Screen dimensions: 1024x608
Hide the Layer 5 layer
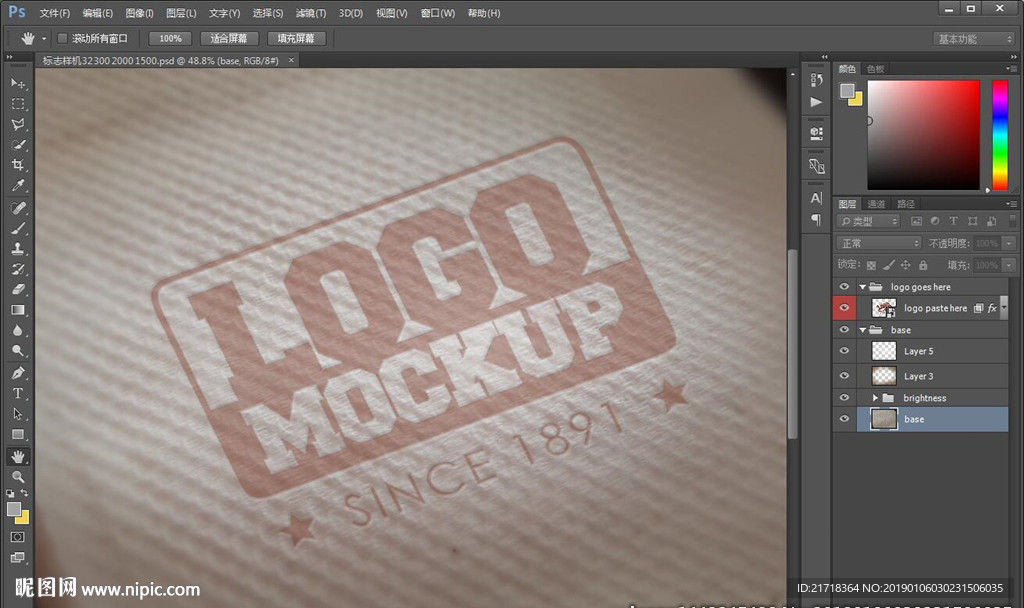pos(845,351)
